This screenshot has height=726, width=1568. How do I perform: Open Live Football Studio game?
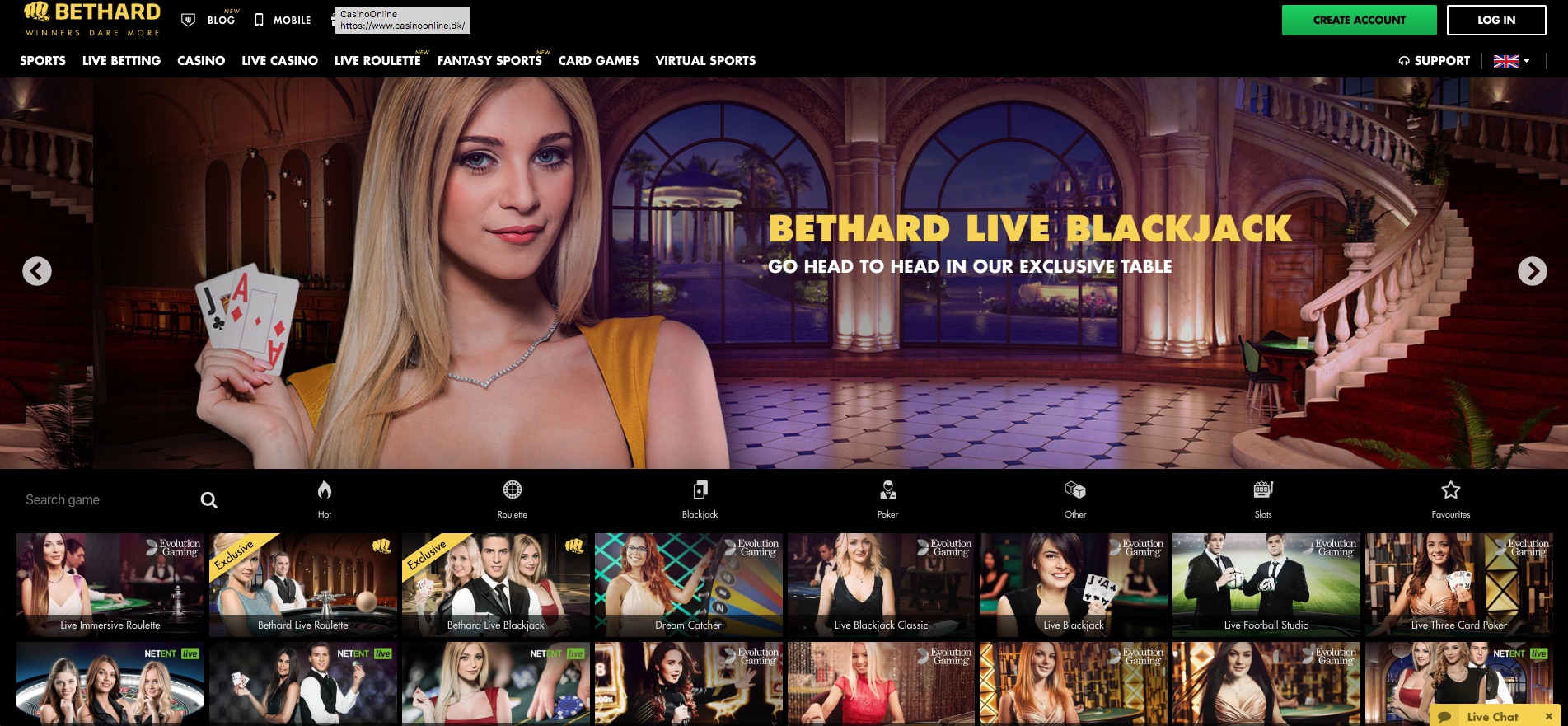tap(1266, 585)
